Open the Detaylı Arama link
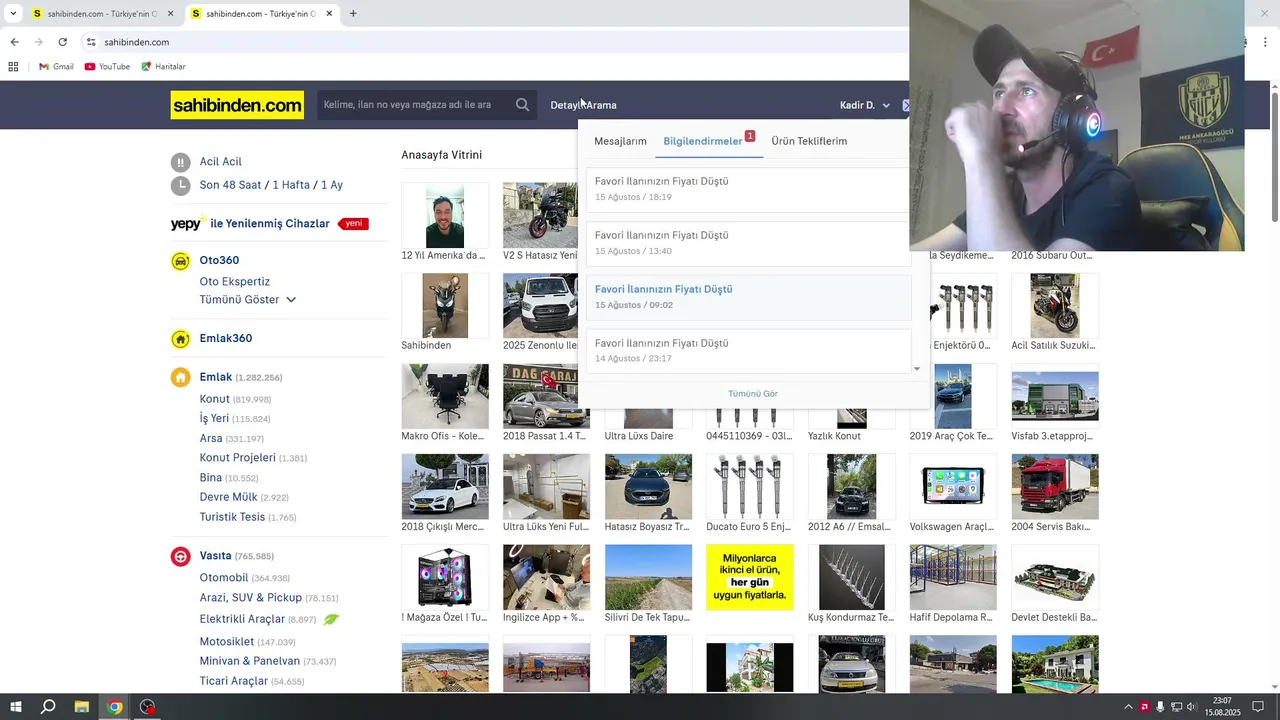Viewport: 1280px width, 720px height. [x=583, y=105]
